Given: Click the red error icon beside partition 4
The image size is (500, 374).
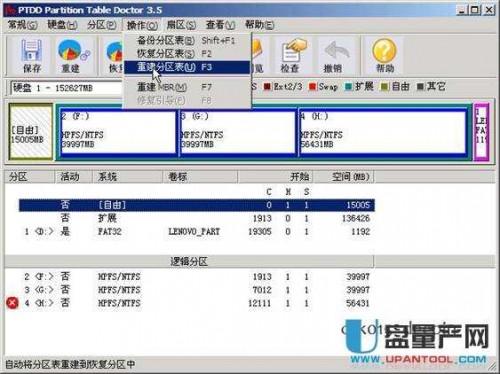Looking at the screenshot, I should click(12, 303).
